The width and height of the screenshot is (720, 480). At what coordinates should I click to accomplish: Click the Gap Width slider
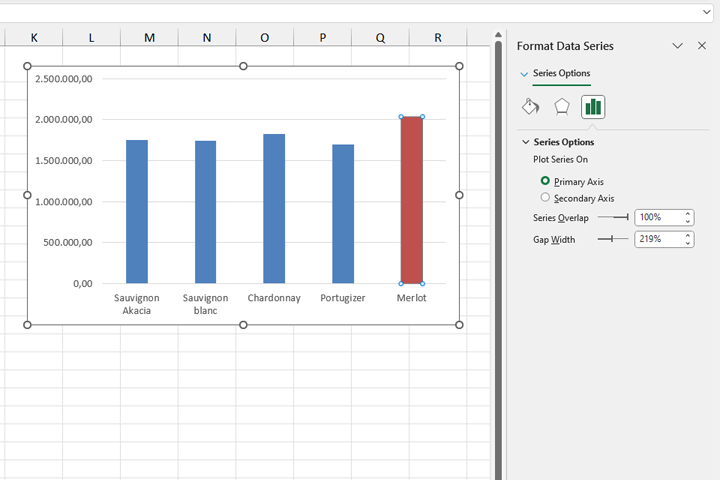coord(613,239)
